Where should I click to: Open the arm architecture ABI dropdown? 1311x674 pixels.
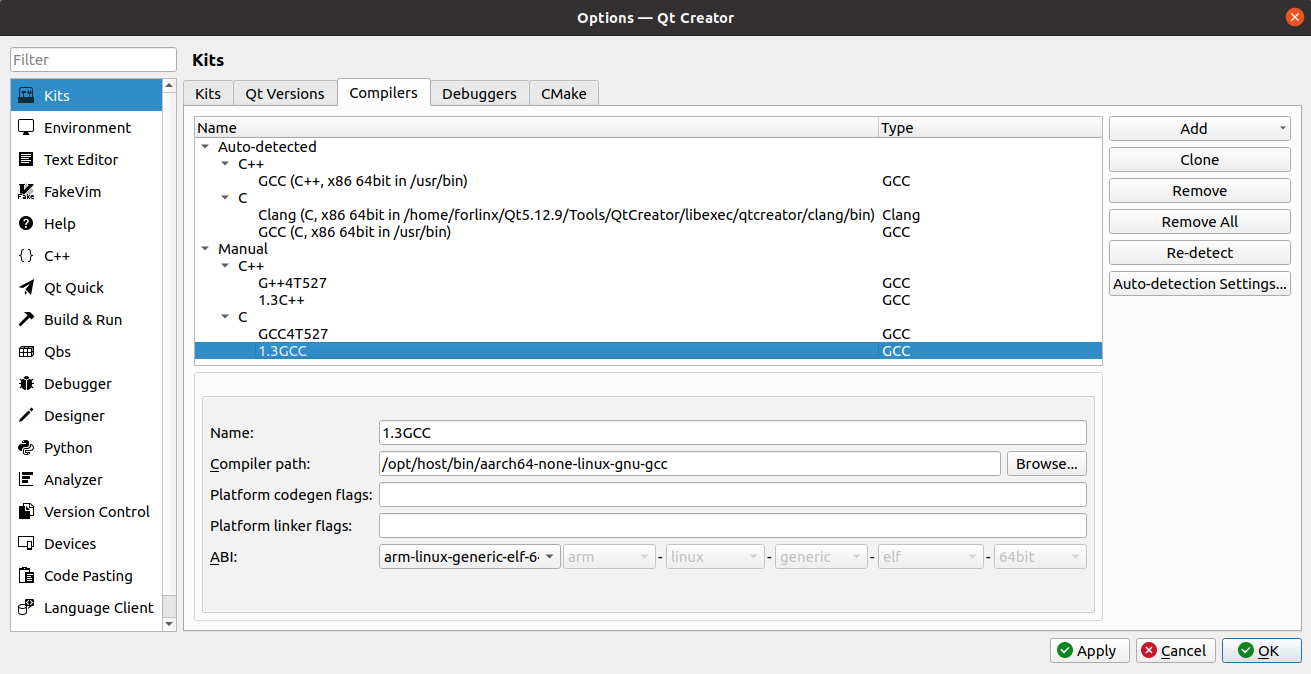pyautogui.click(x=609, y=557)
